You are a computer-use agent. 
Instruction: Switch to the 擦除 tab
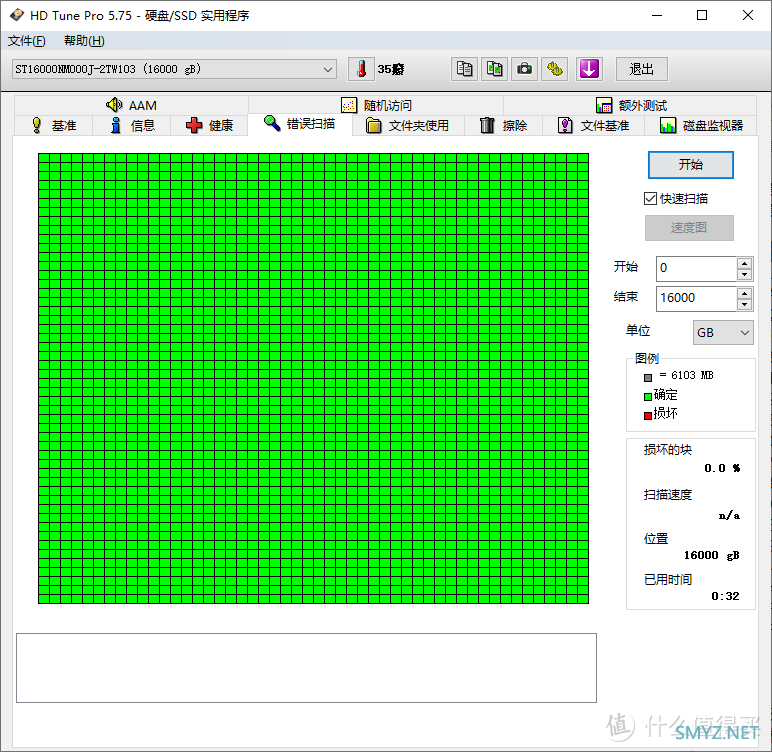[x=503, y=126]
